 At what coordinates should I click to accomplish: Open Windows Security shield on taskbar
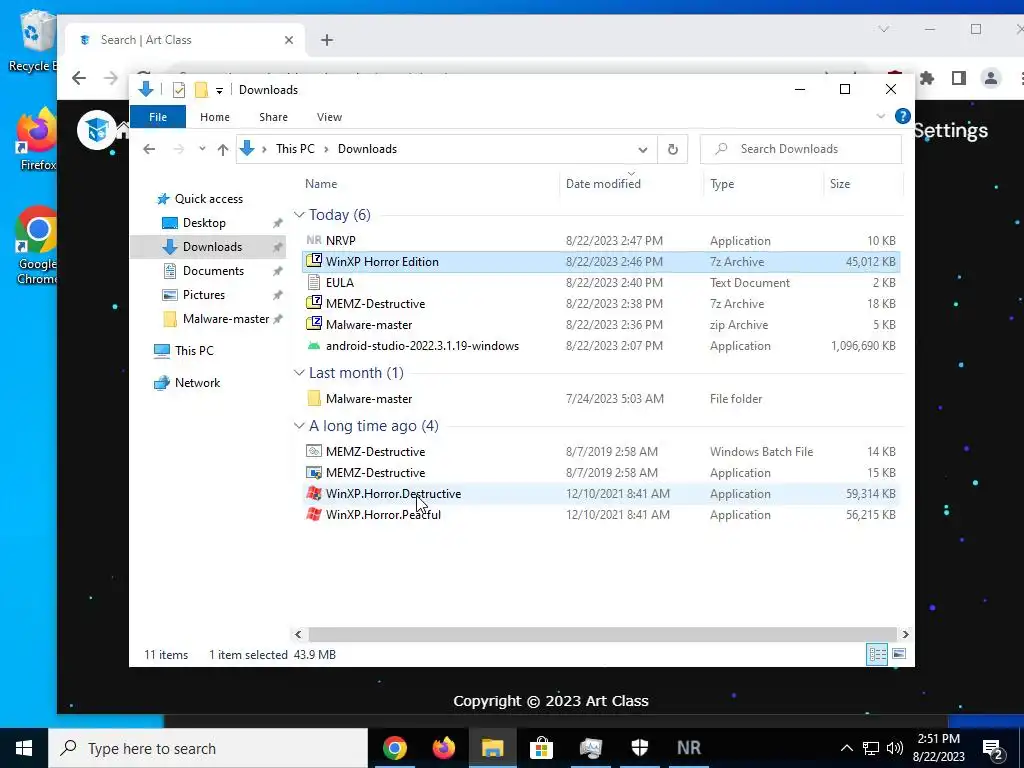coord(639,748)
